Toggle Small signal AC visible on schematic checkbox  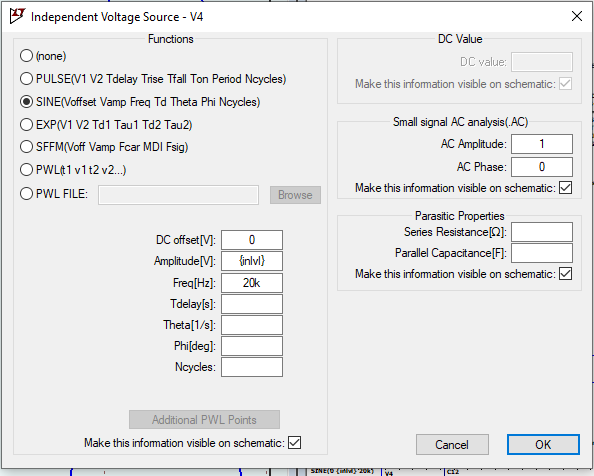click(x=565, y=188)
